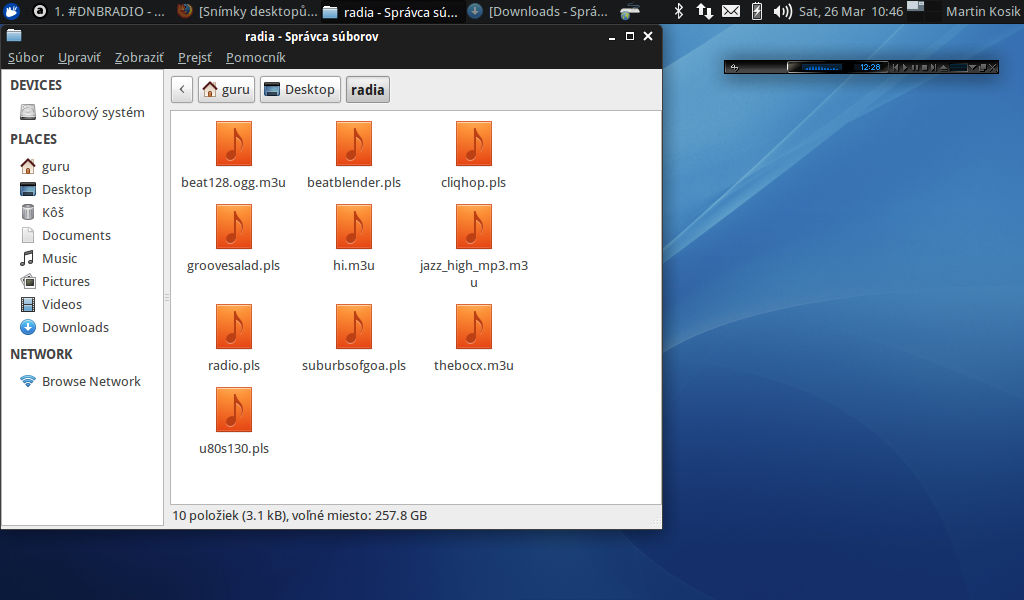This screenshot has height=600, width=1024.
Task: Open the Pomocník menu
Action: tap(255, 57)
